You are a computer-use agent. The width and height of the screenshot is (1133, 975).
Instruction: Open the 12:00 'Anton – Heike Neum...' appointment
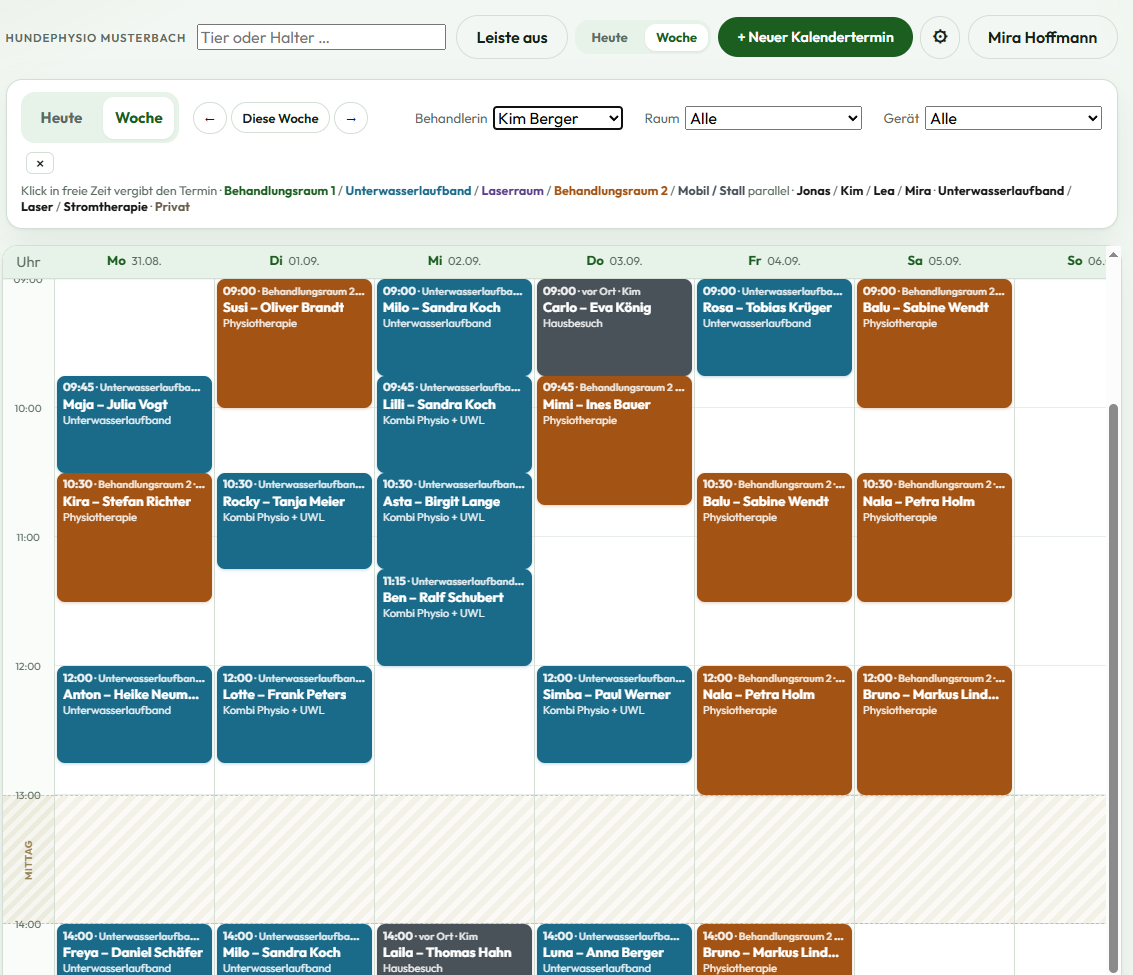[134, 714]
